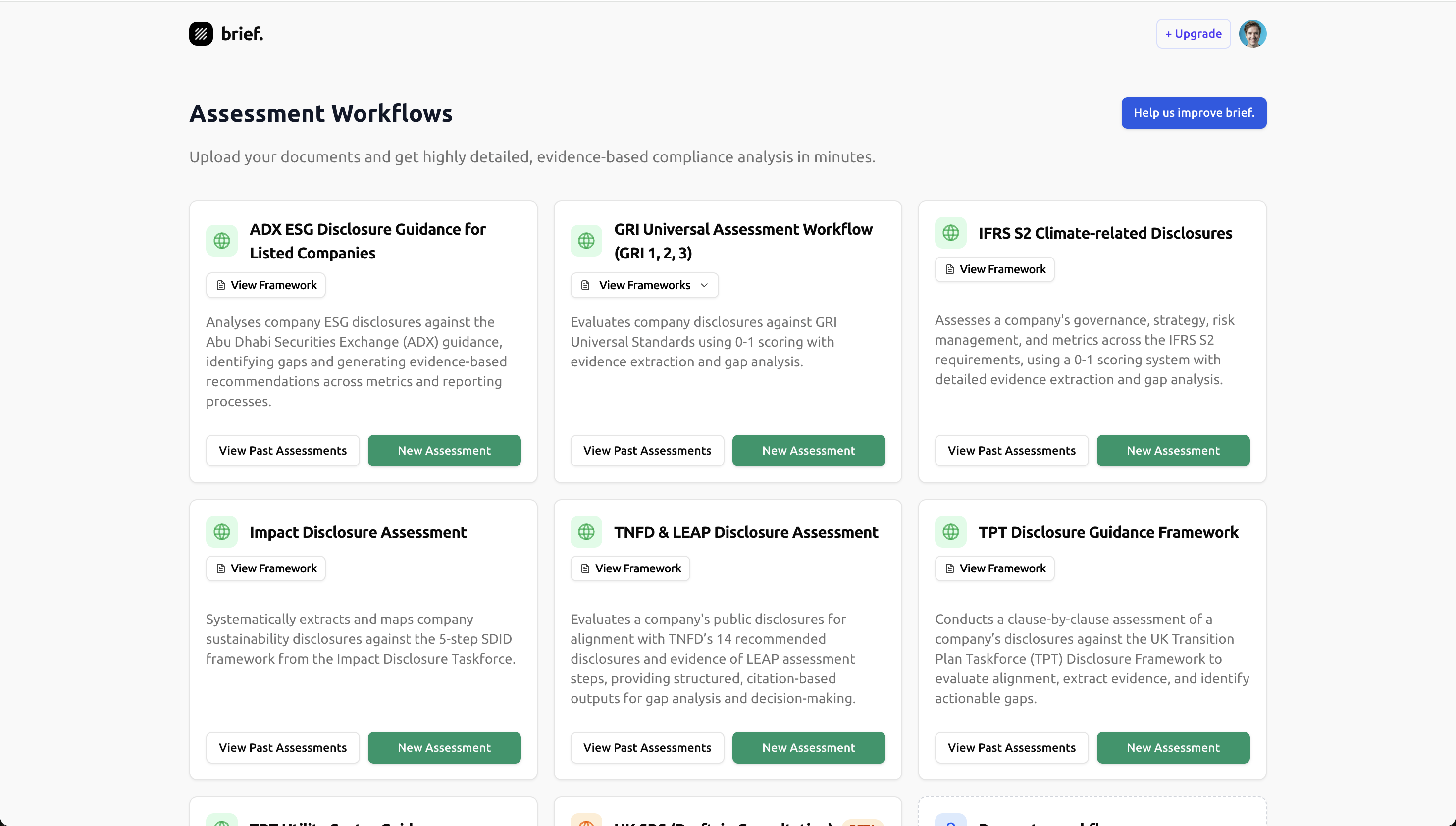View Past Assessments for Impact Disclosure card
The image size is (1456, 826).
282,748
